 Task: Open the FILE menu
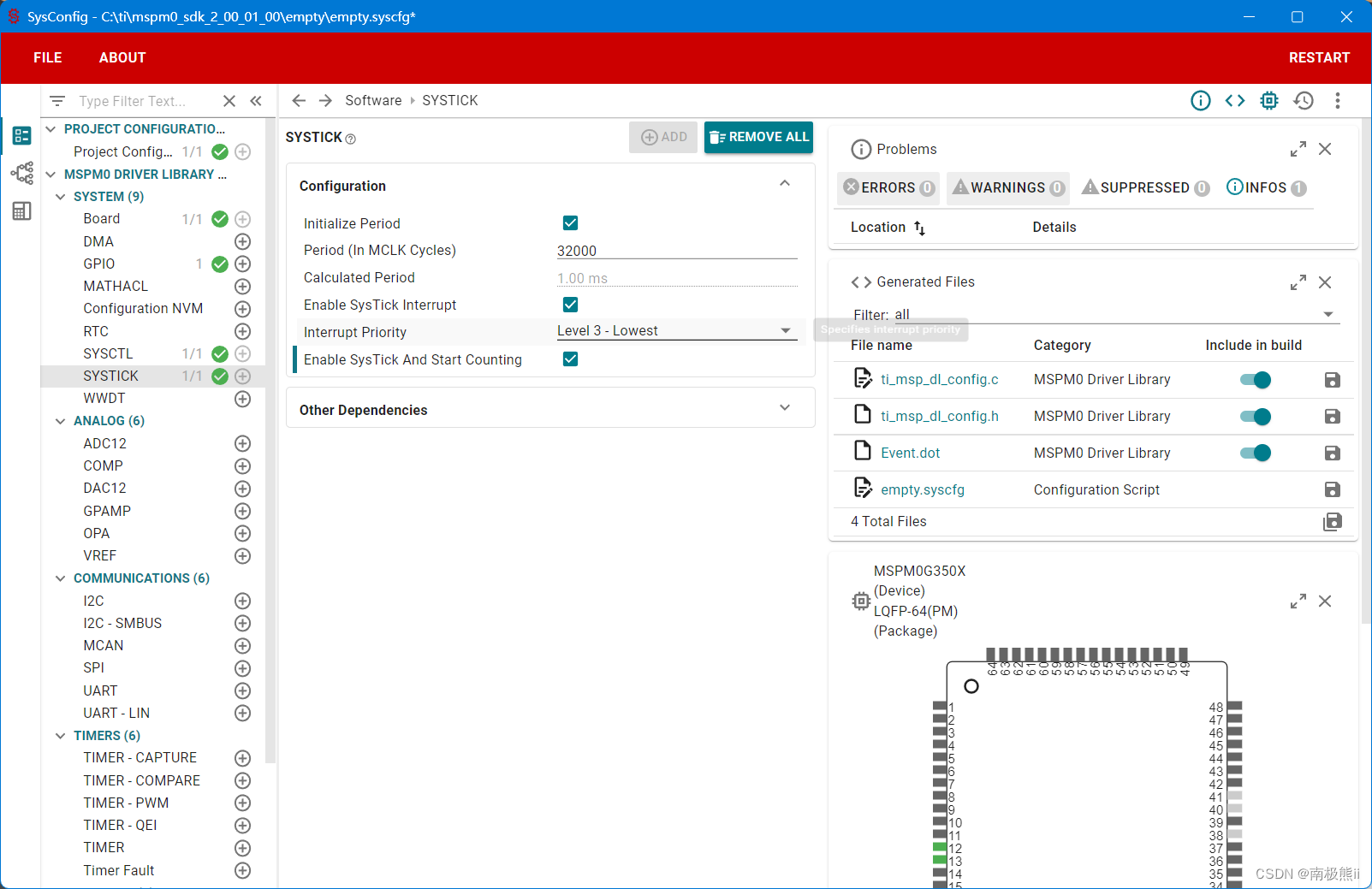48,57
